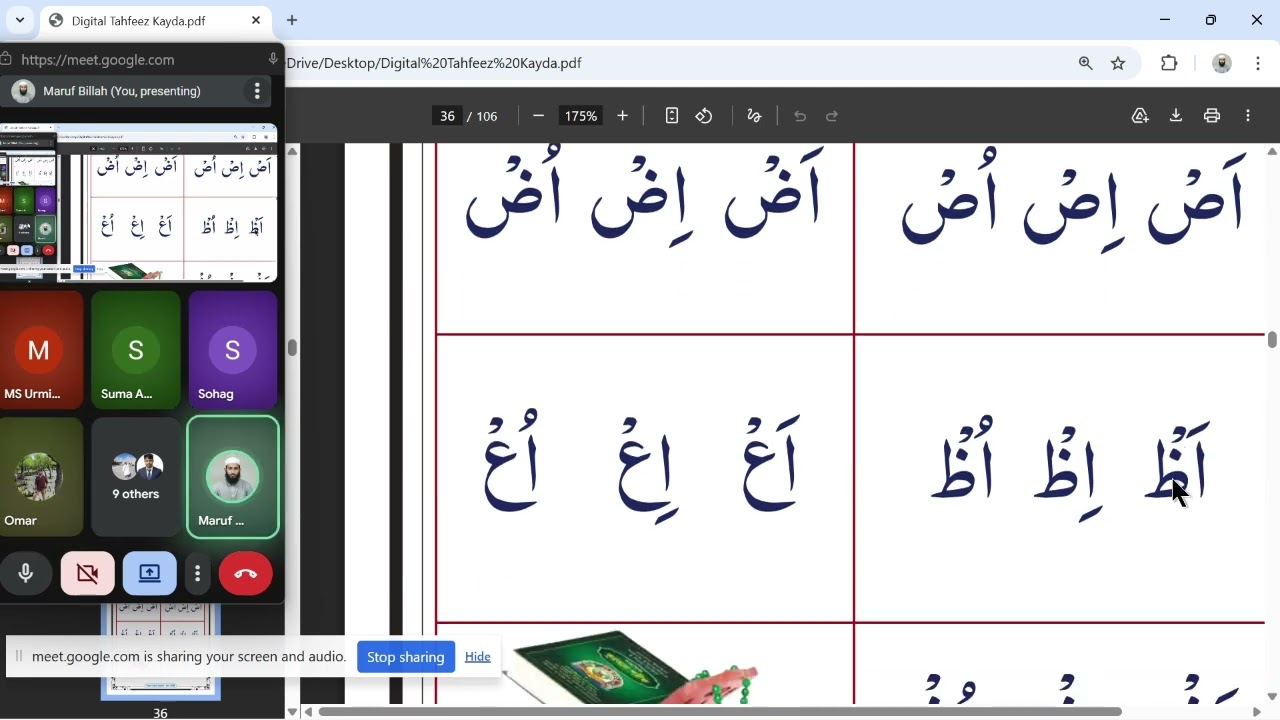This screenshot has width=1280, height=720.
Task: Click the PDF vertical scrollbar thumb
Action: (1272, 339)
